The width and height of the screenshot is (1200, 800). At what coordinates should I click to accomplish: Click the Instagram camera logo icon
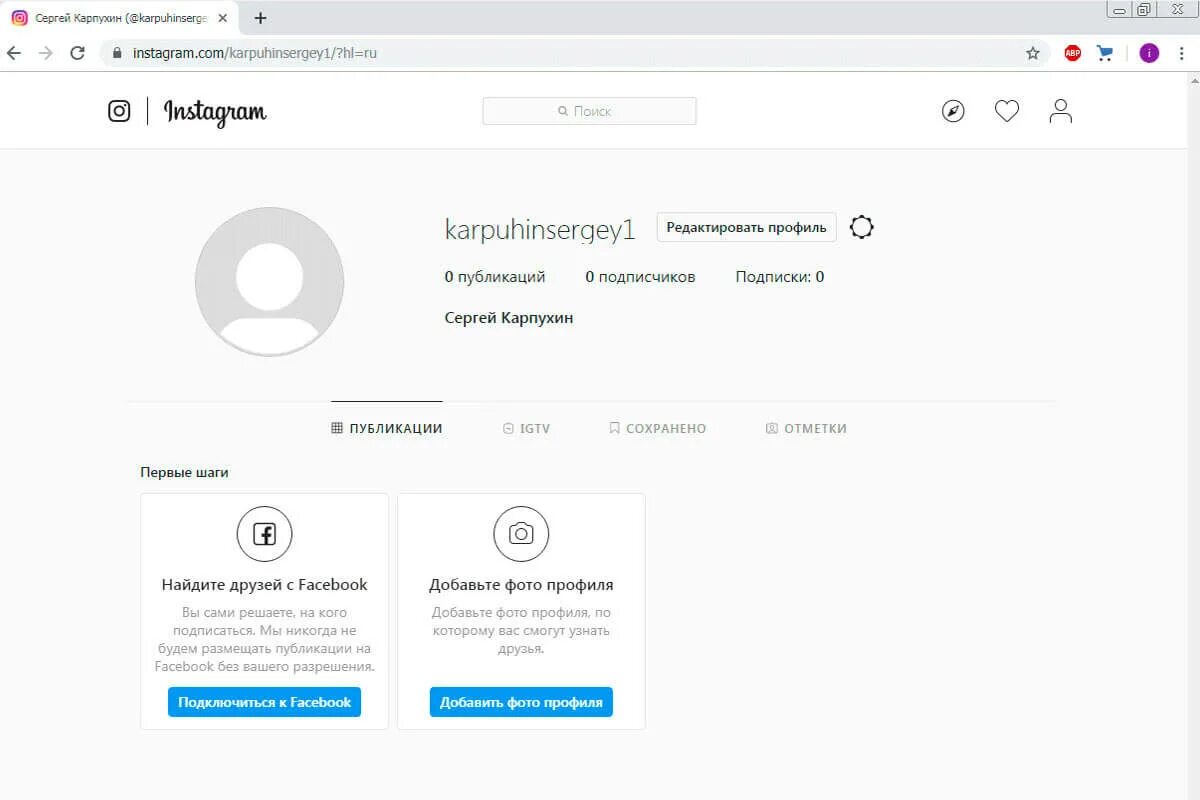pyautogui.click(x=119, y=111)
